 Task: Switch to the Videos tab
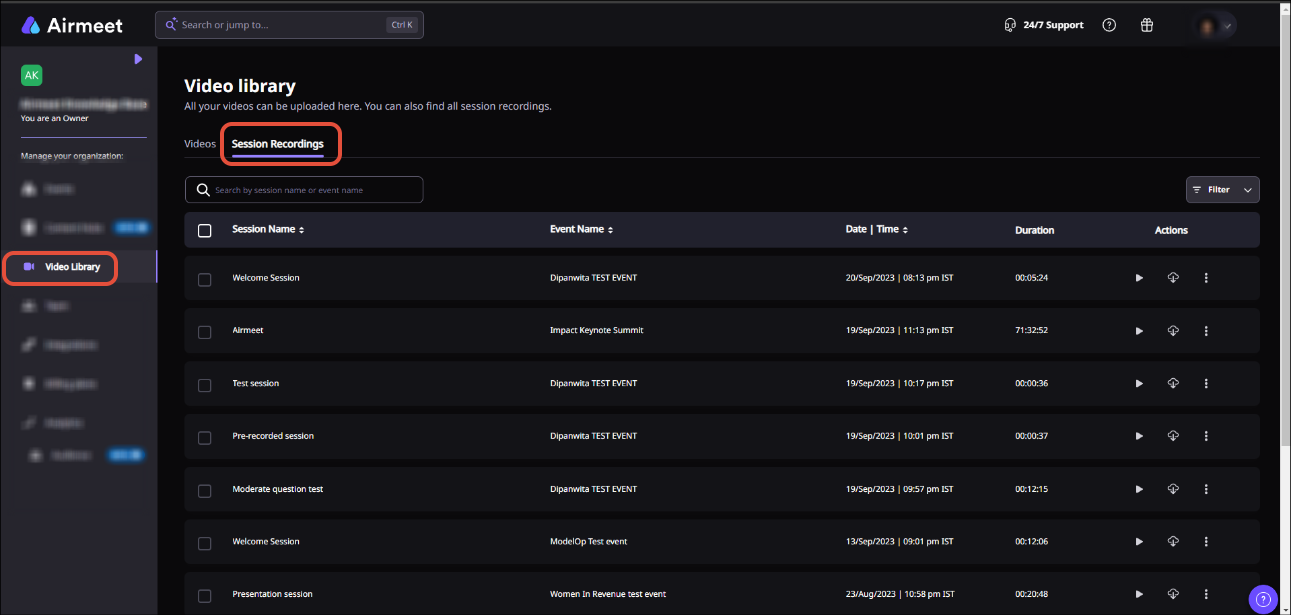200,144
